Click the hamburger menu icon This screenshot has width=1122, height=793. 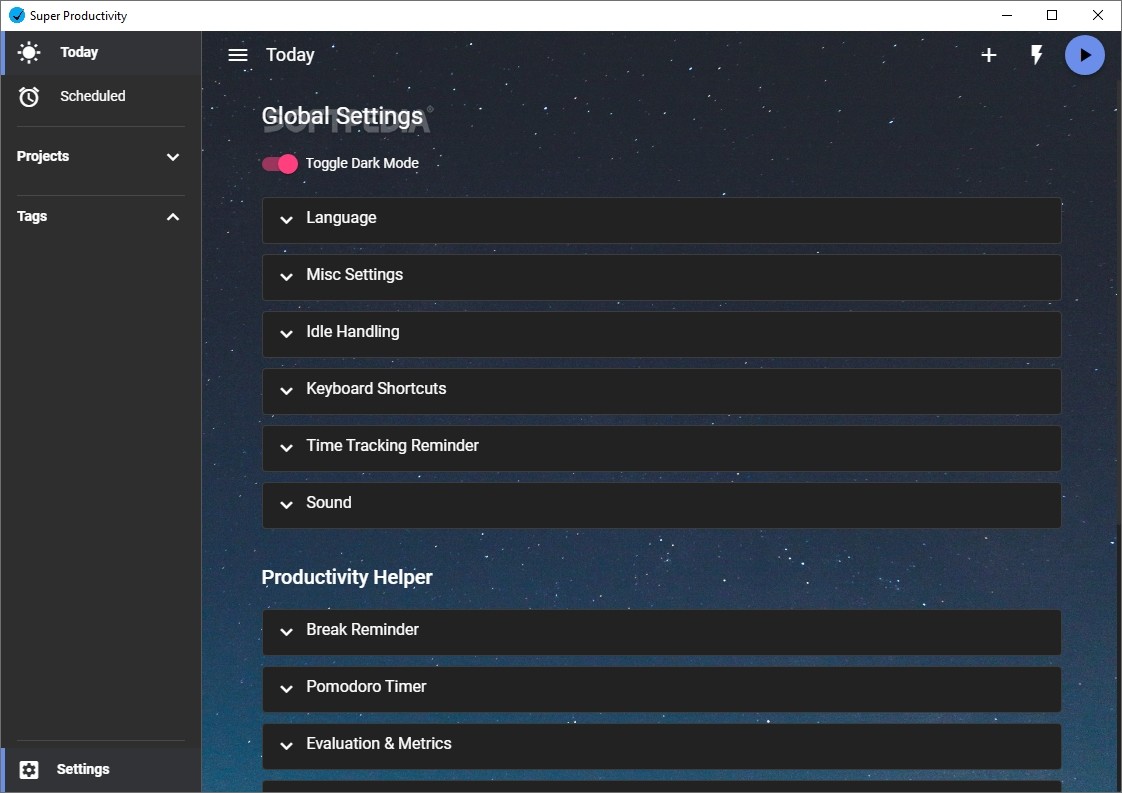click(238, 55)
